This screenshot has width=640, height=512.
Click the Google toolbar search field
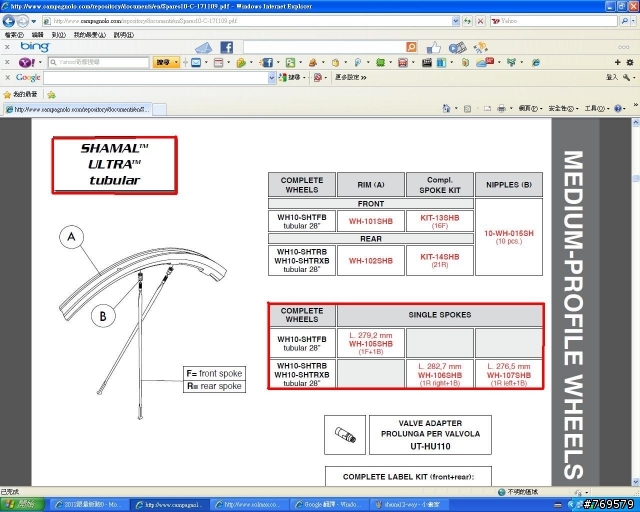click(156, 78)
